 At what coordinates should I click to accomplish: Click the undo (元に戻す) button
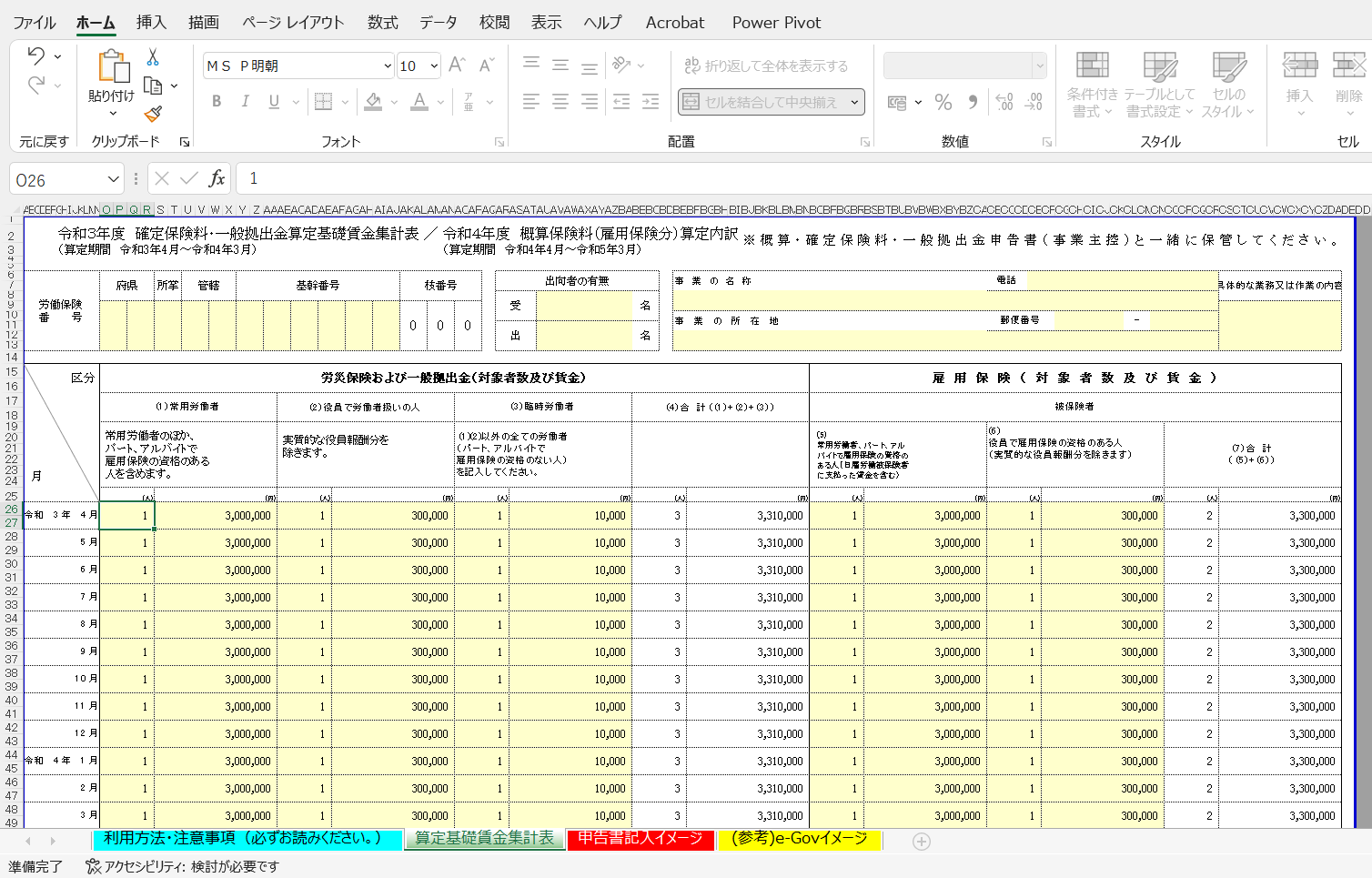(34, 55)
